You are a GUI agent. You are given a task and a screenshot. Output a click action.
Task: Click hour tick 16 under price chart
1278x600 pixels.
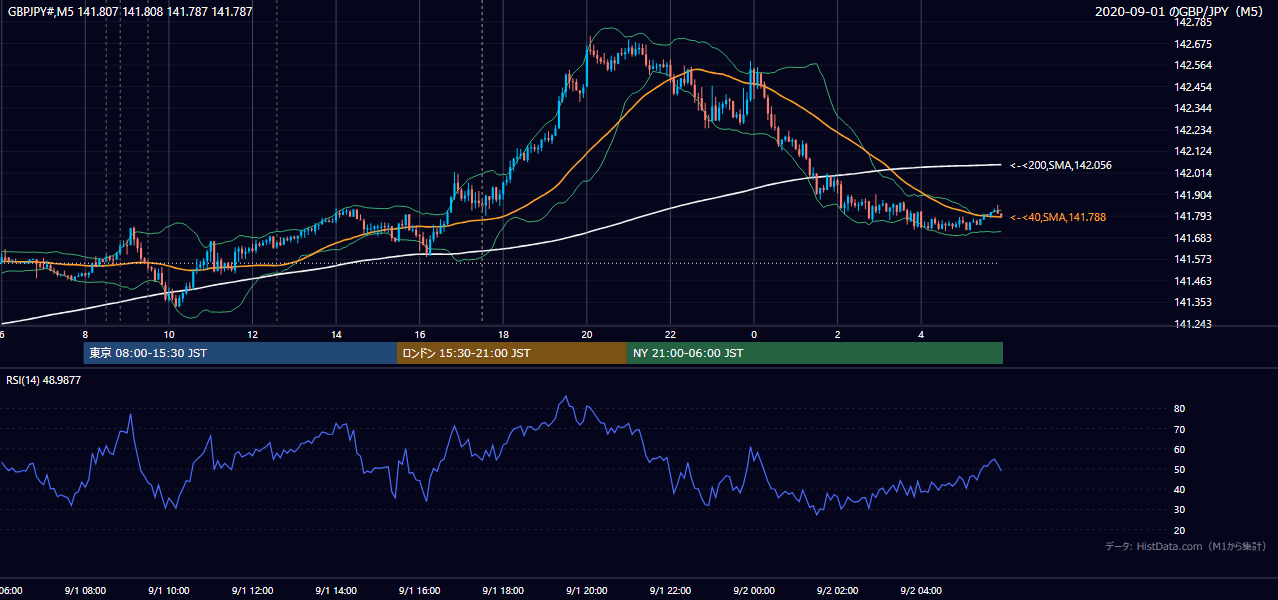420,335
